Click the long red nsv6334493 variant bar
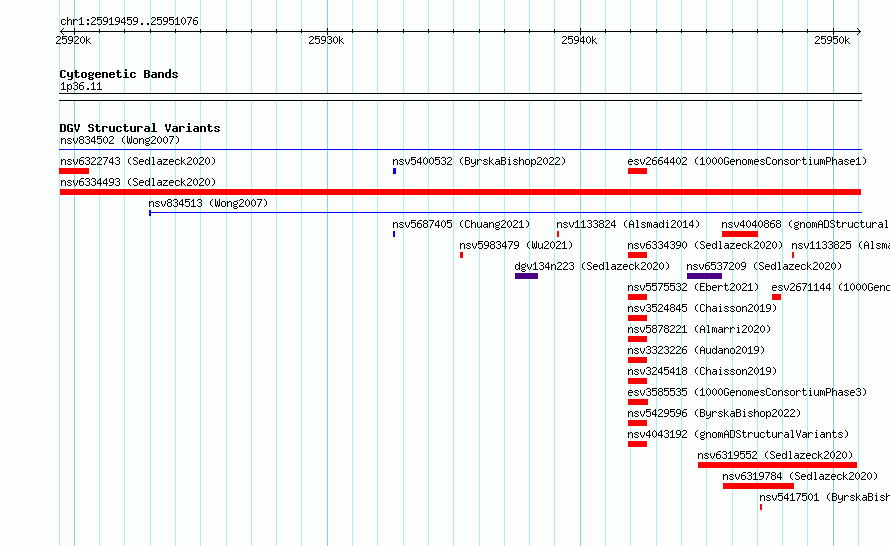The image size is (890, 546). [460, 192]
